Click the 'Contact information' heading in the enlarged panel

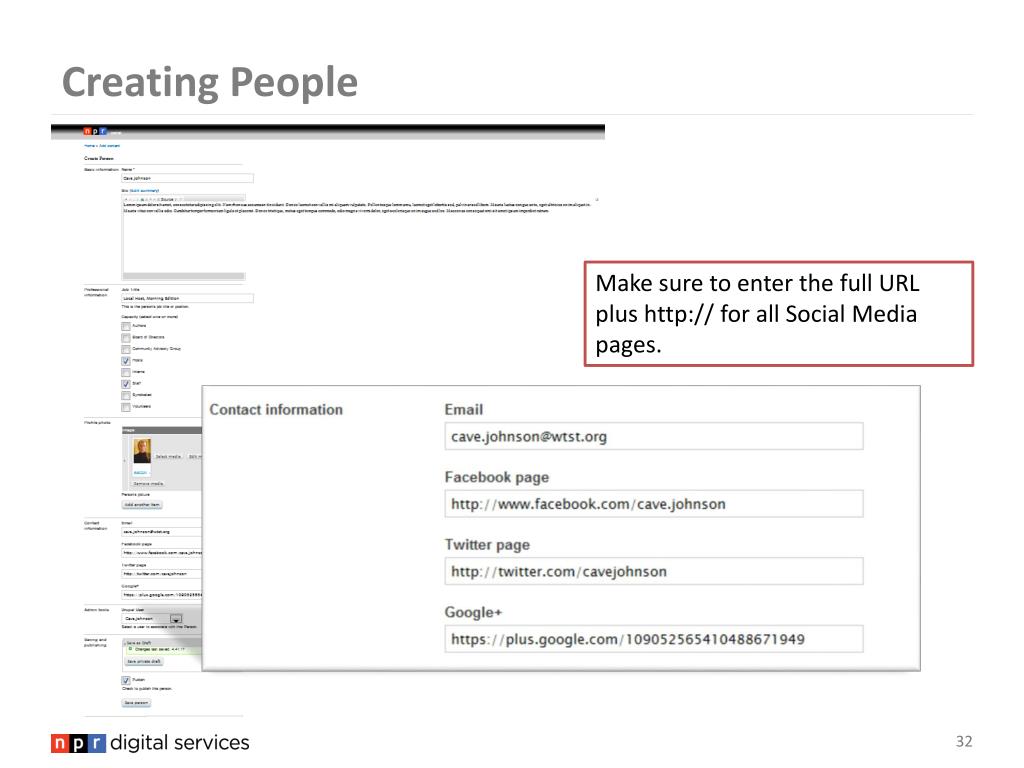(276, 409)
